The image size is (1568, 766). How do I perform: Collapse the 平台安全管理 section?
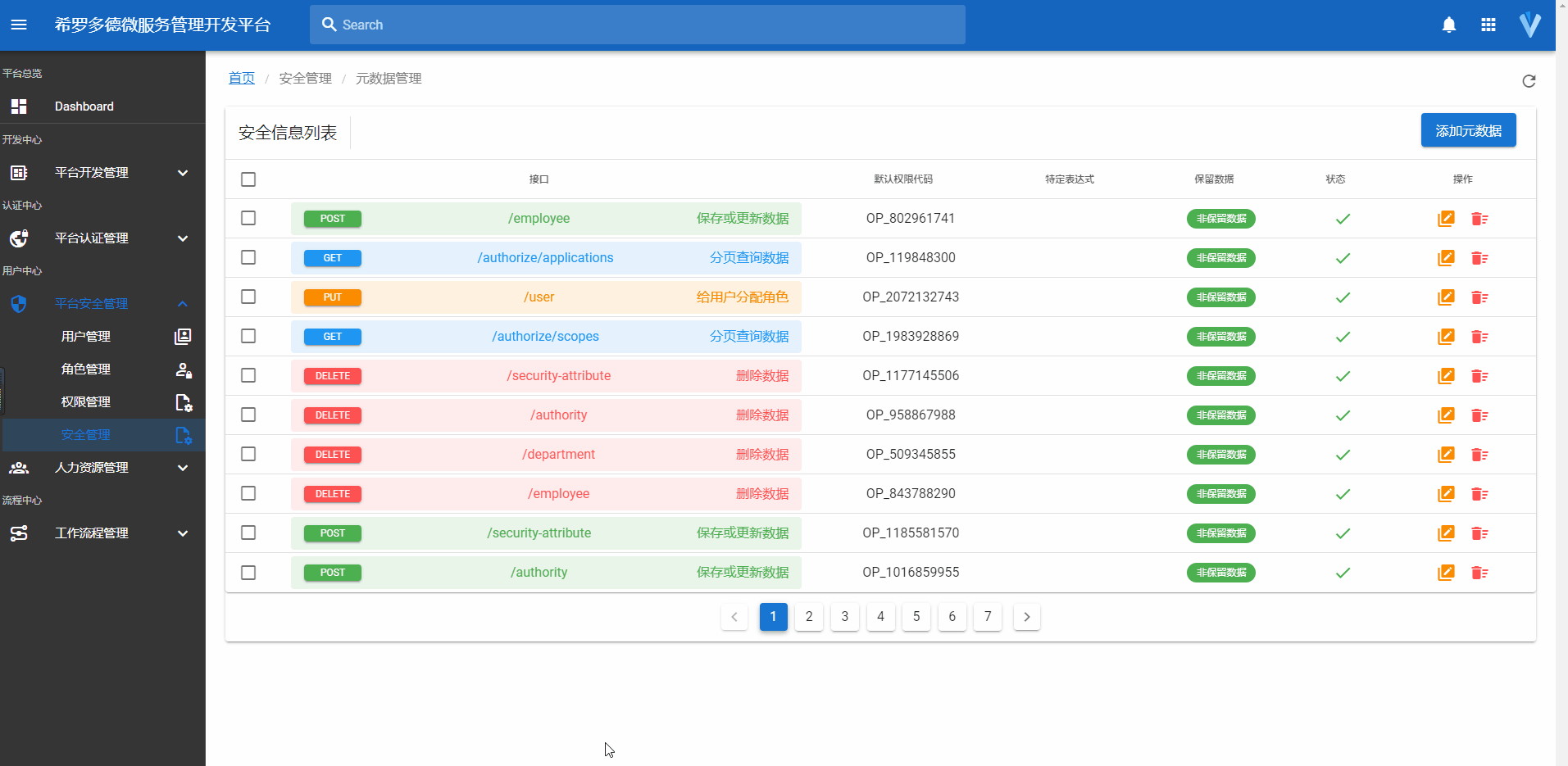(x=182, y=304)
